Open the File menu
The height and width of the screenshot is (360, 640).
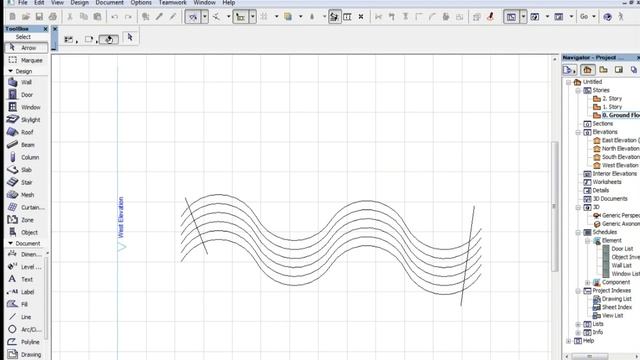pyautogui.click(x=23, y=2)
